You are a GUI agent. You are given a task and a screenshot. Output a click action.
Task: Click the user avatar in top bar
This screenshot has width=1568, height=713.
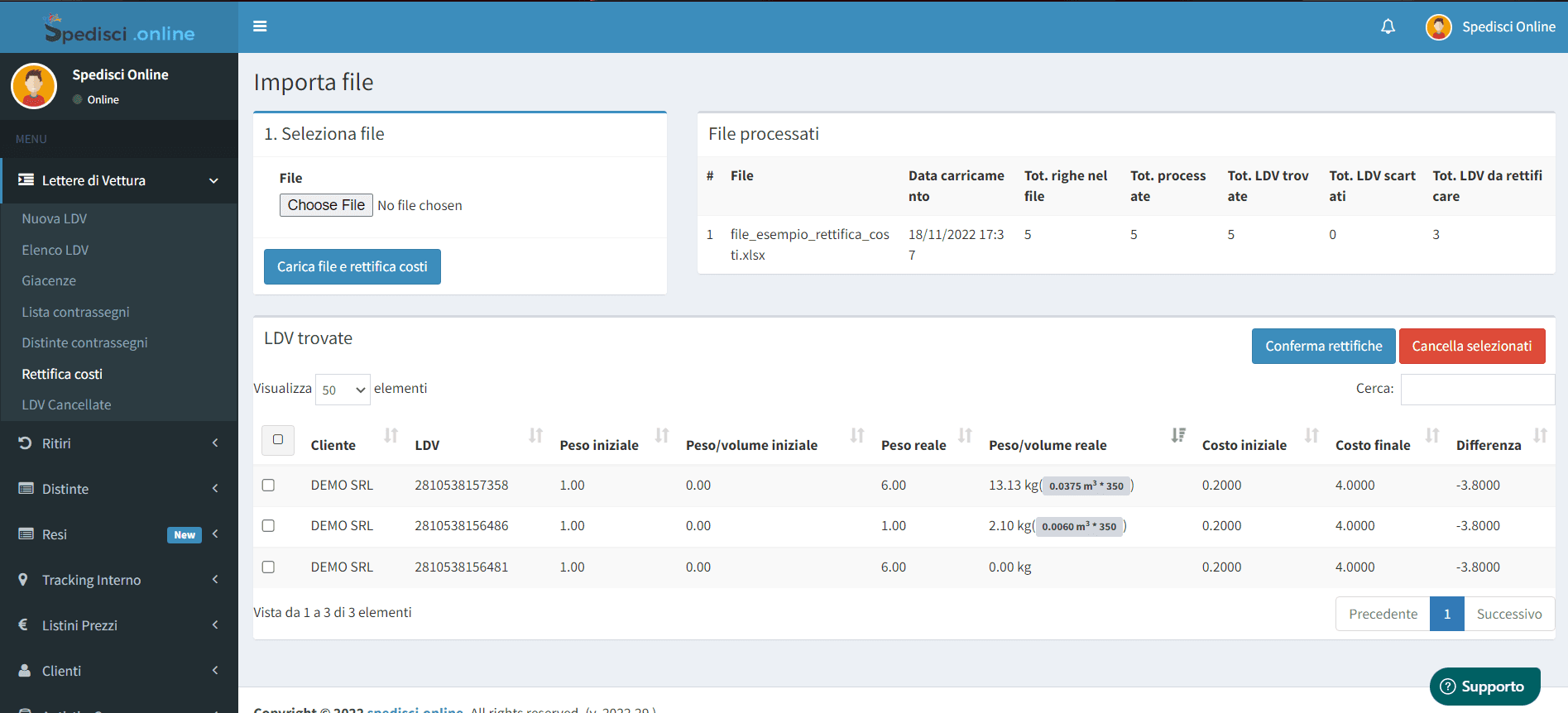(x=1438, y=27)
